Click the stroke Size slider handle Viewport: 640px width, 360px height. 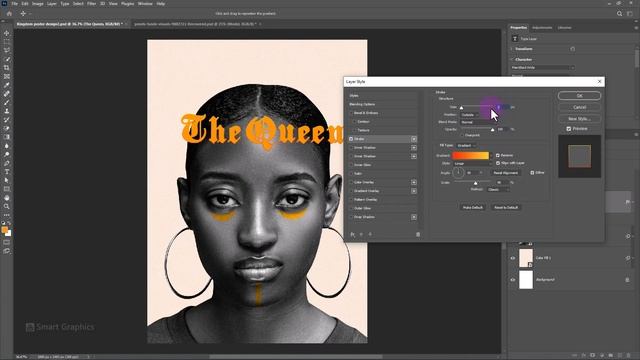461,108
